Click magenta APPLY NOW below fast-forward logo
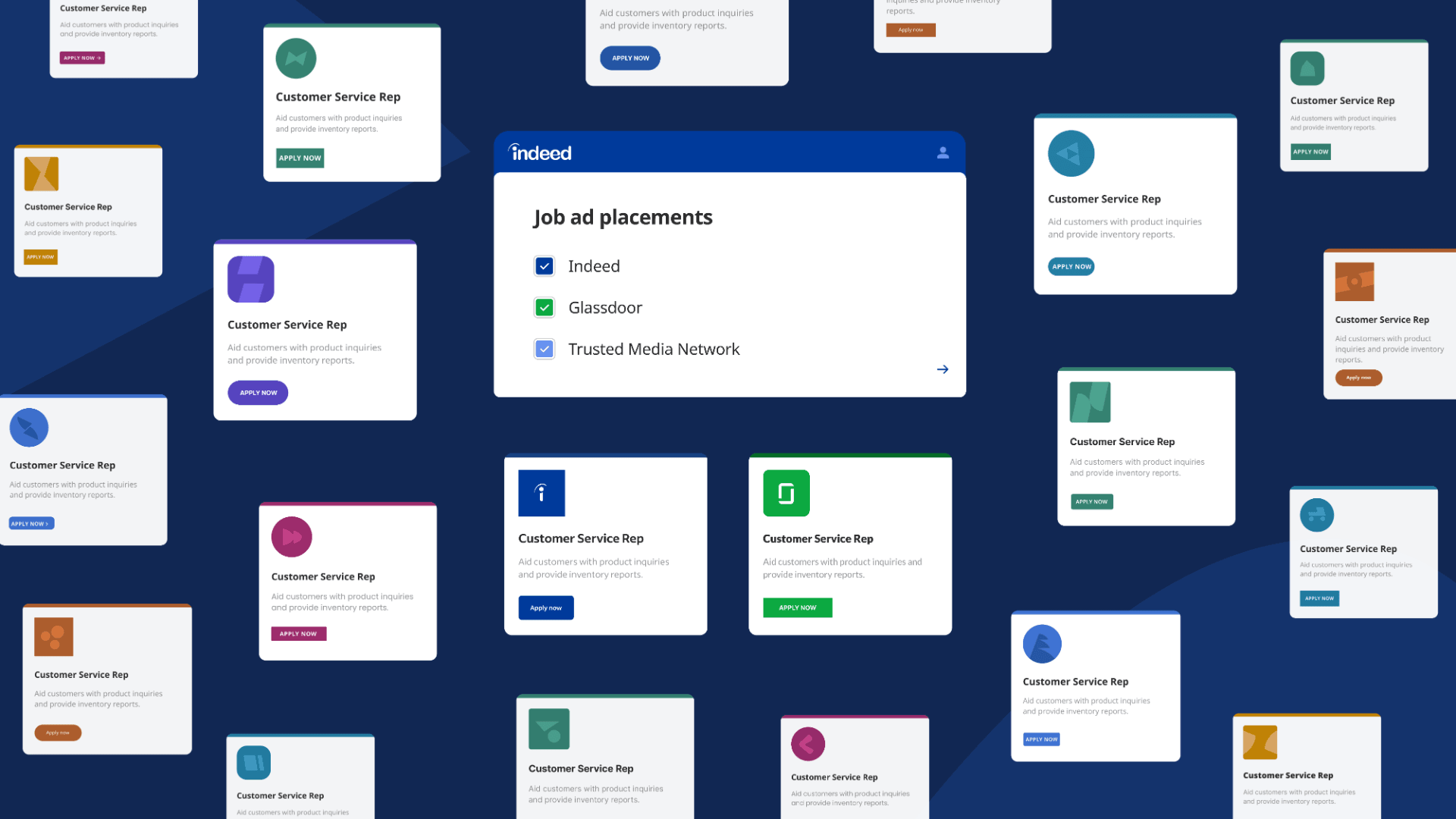The width and height of the screenshot is (1456, 819). click(x=299, y=634)
